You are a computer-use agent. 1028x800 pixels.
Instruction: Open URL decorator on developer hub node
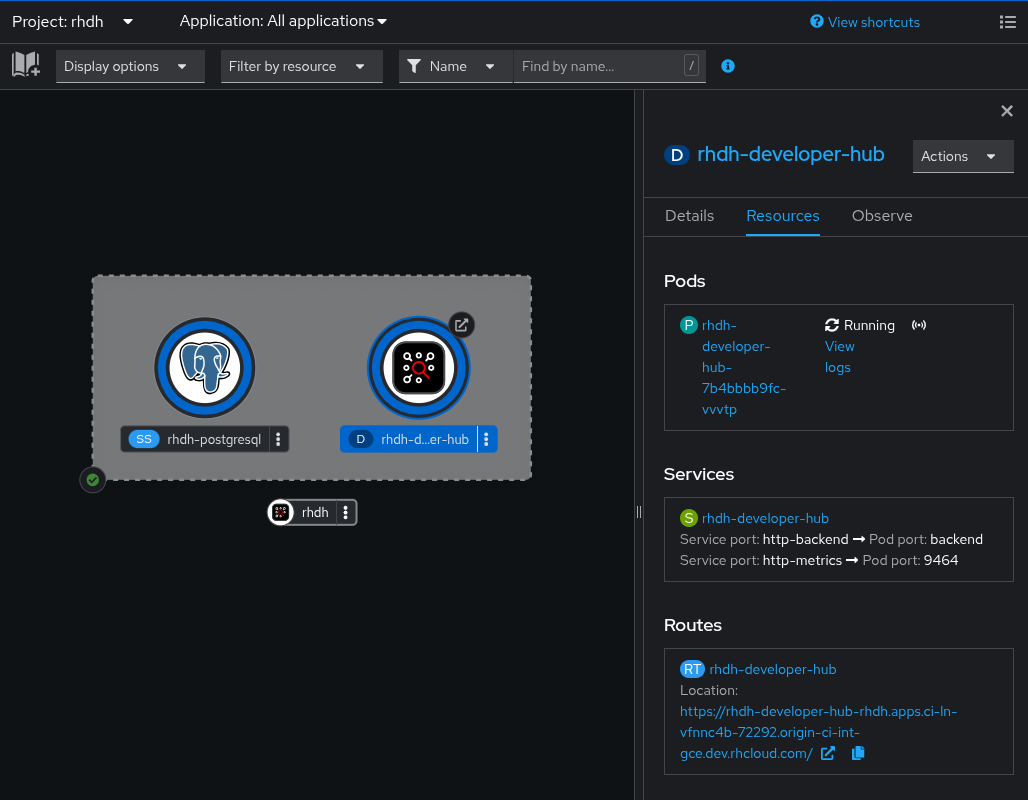[461, 325]
